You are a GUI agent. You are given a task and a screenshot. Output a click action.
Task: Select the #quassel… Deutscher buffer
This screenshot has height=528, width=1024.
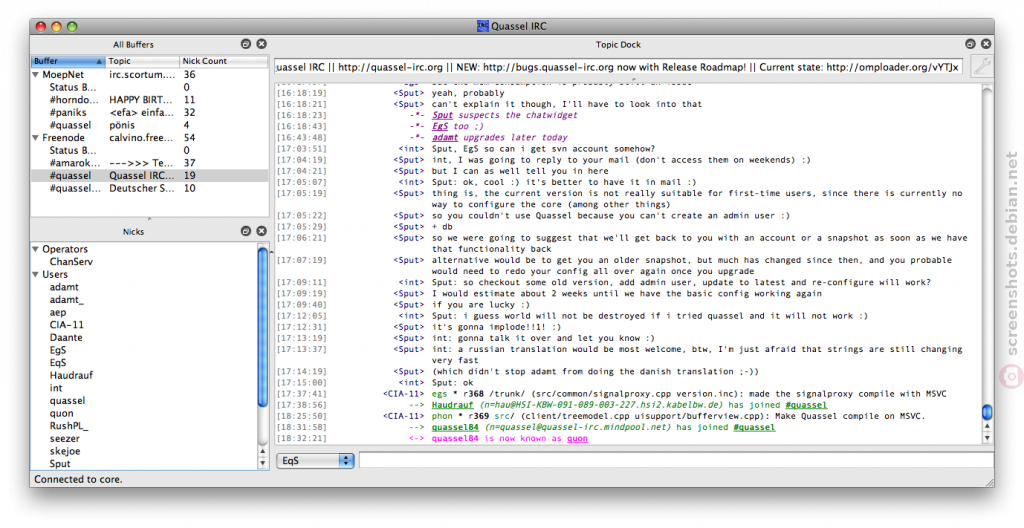[150, 188]
